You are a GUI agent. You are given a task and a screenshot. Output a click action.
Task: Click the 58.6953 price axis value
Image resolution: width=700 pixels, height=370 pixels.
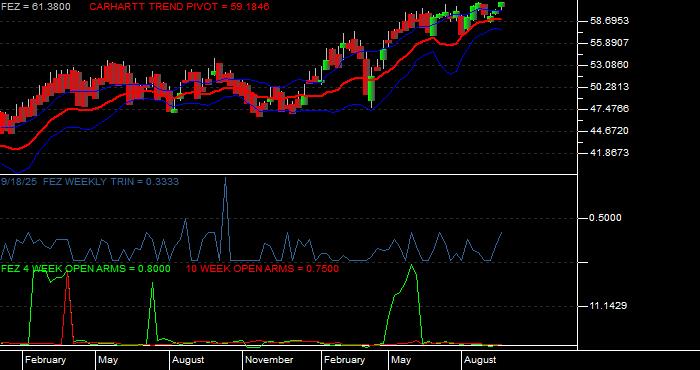click(x=609, y=21)
